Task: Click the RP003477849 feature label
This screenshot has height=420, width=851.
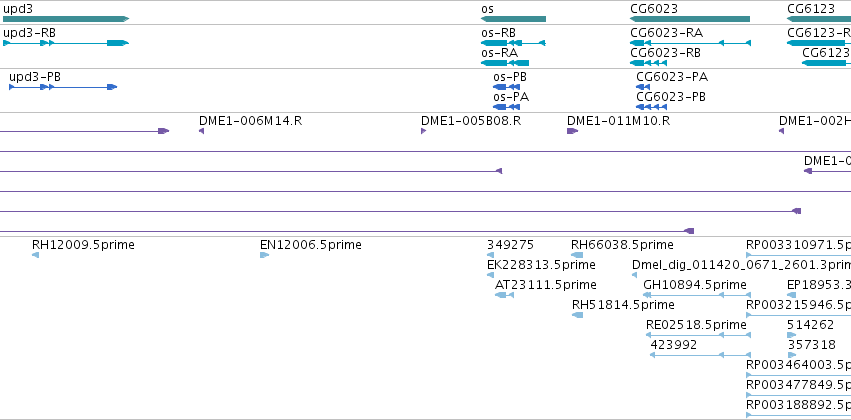Action: [x=798, y=385]
